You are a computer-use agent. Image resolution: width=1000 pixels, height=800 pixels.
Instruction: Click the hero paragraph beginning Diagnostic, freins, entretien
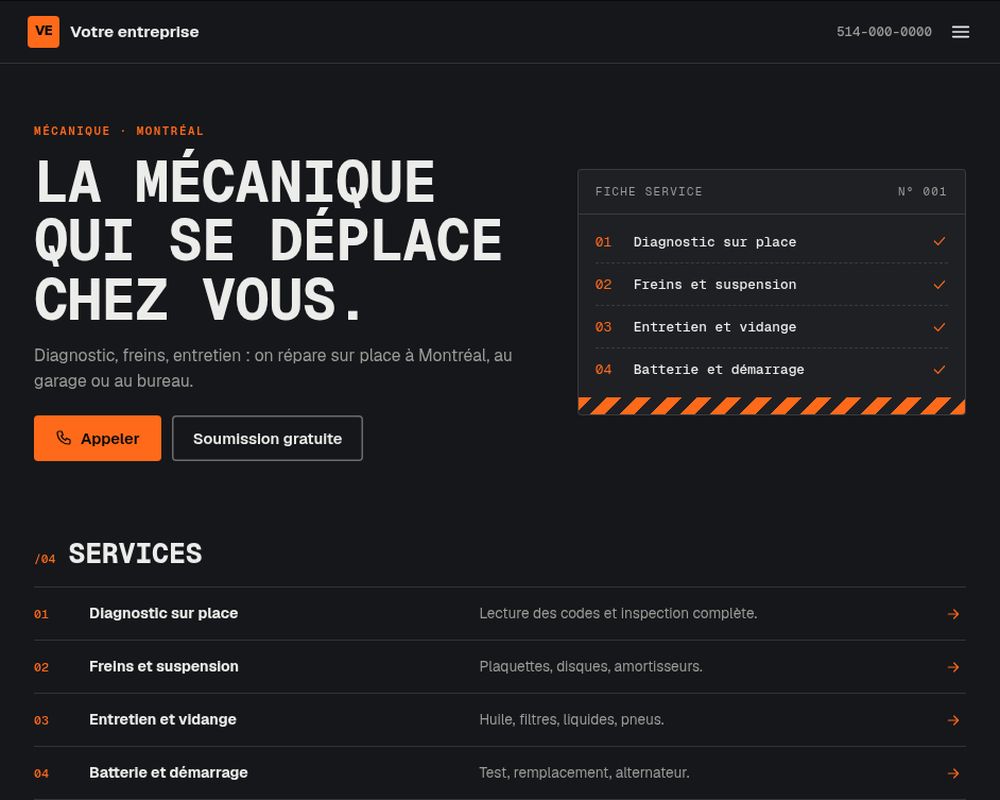click(273, 368)
